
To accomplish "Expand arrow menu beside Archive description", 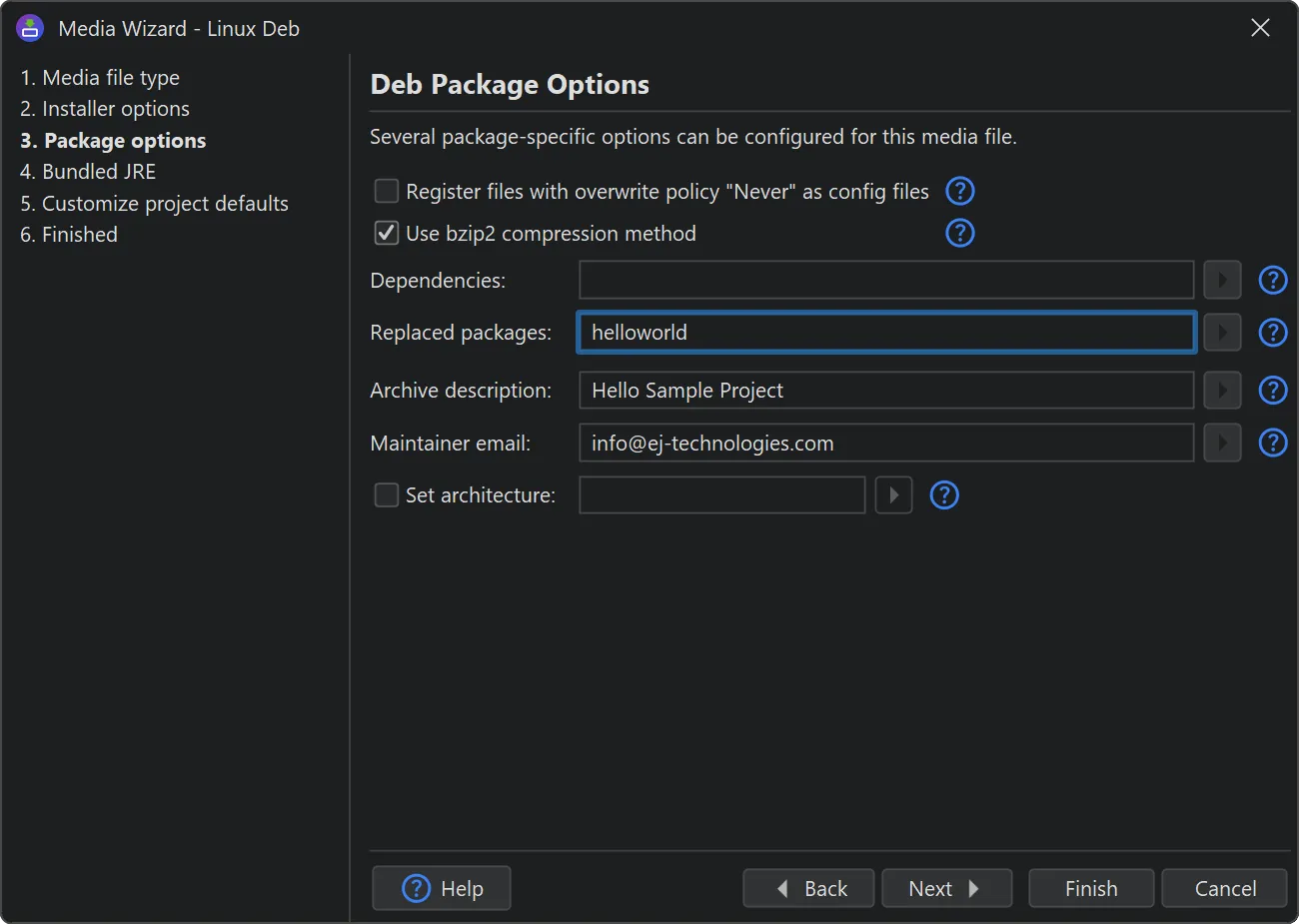I will click(1222, 391).
